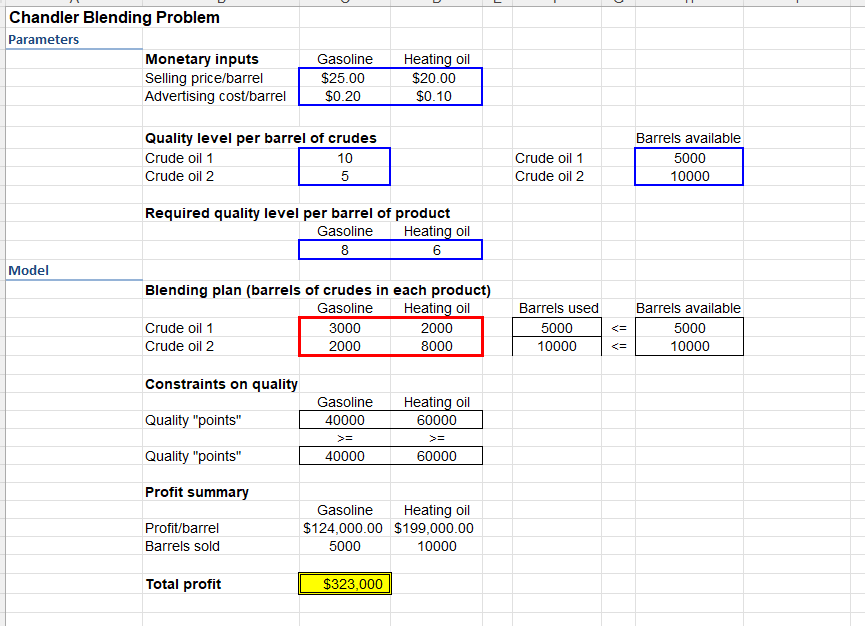Image resolution: width=865 pixels, height=626 pixels.
Task: Click the Parameters section heading
Action: (x=44, y=40)
